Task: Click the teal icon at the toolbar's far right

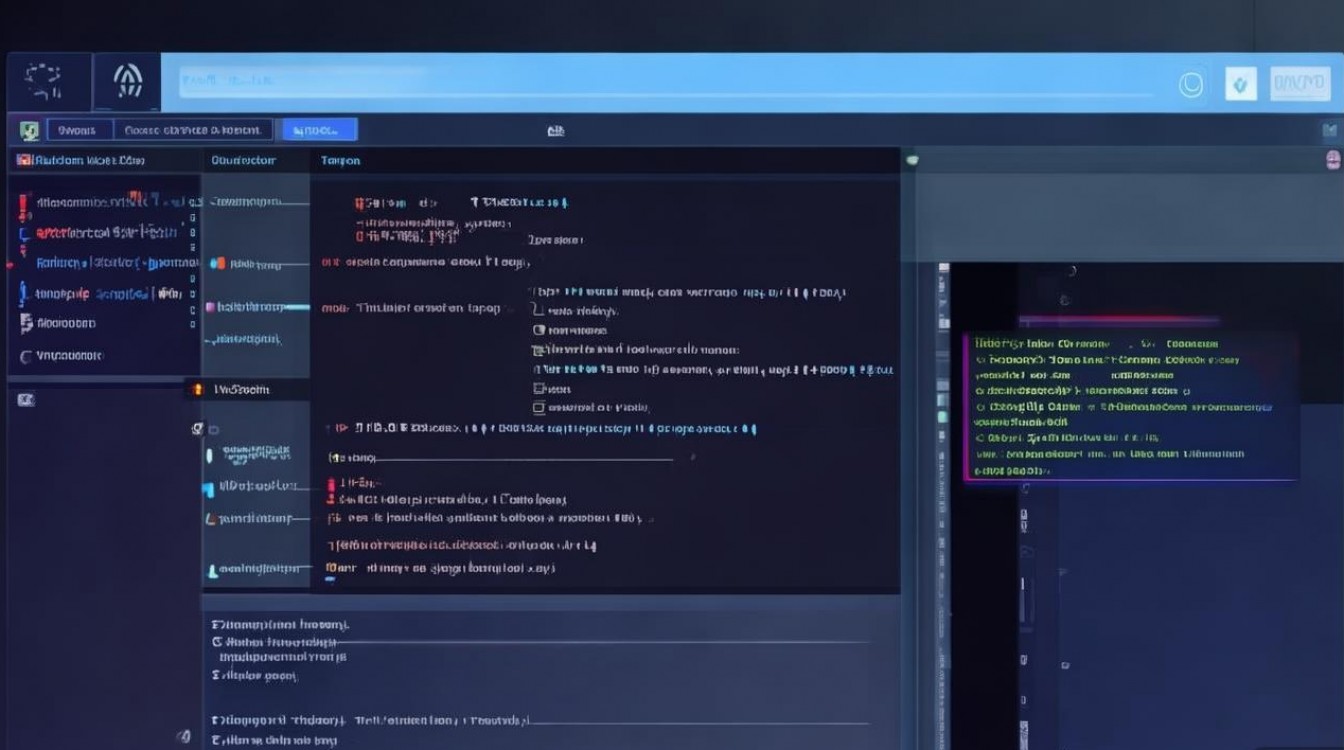Action: coord(1329,130)
